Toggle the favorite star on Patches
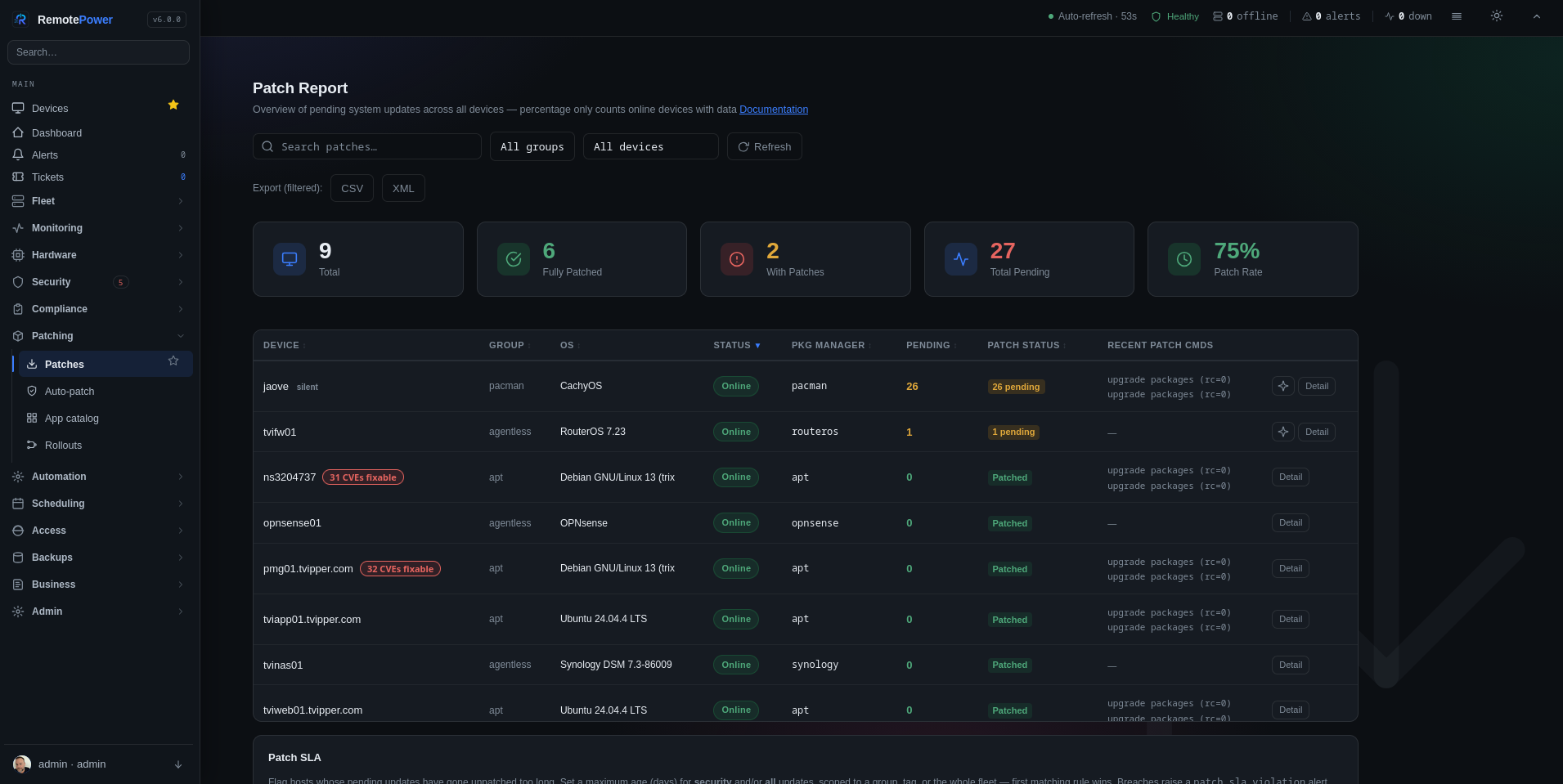Screen dimensions: 1563x784 [x=173, y=361]
